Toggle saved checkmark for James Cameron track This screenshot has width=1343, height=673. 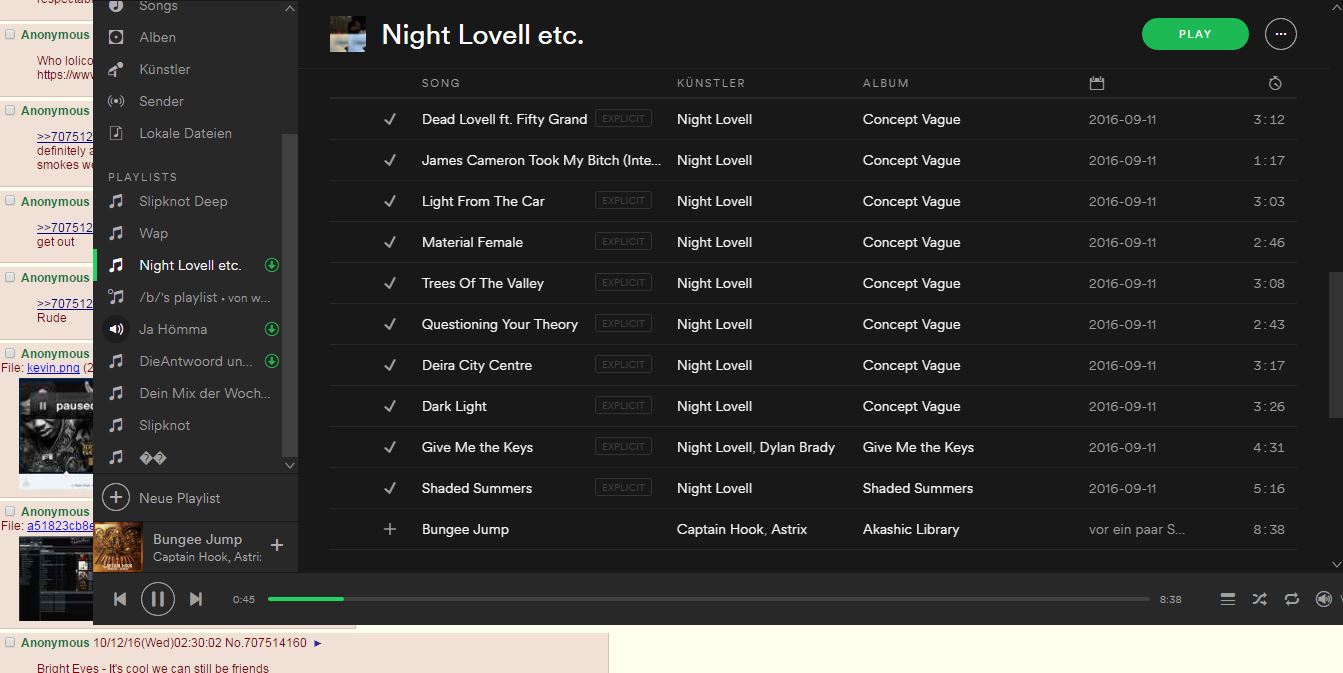pyautogui.click(x=390, y=160)
